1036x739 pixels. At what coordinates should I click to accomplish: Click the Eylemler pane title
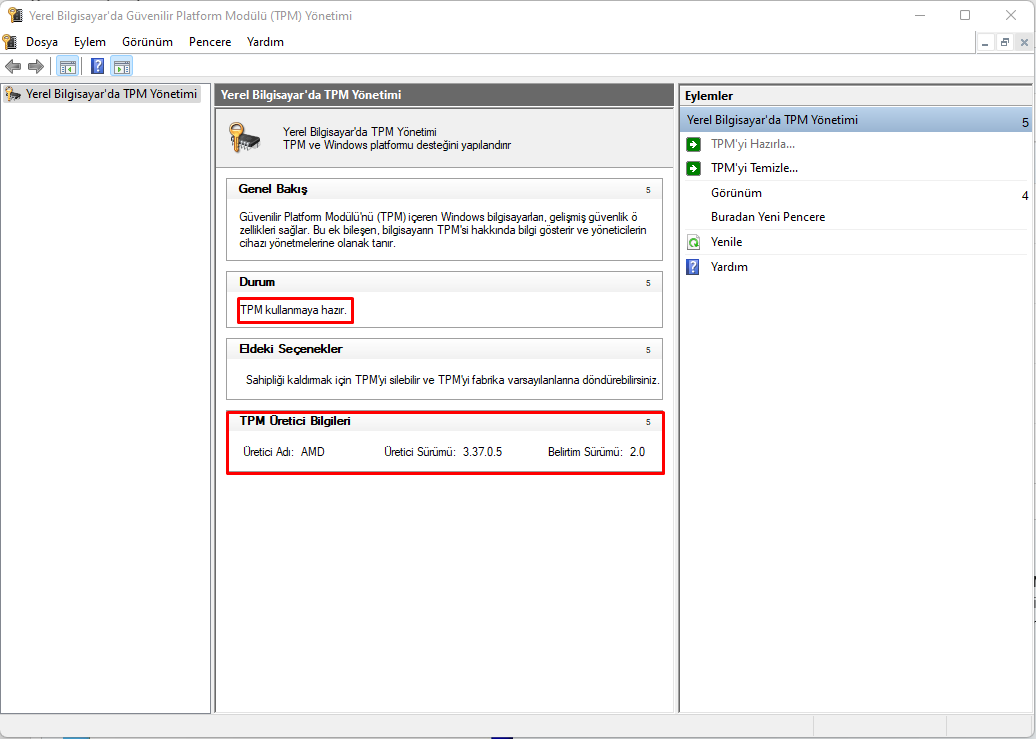coord(709,96)
